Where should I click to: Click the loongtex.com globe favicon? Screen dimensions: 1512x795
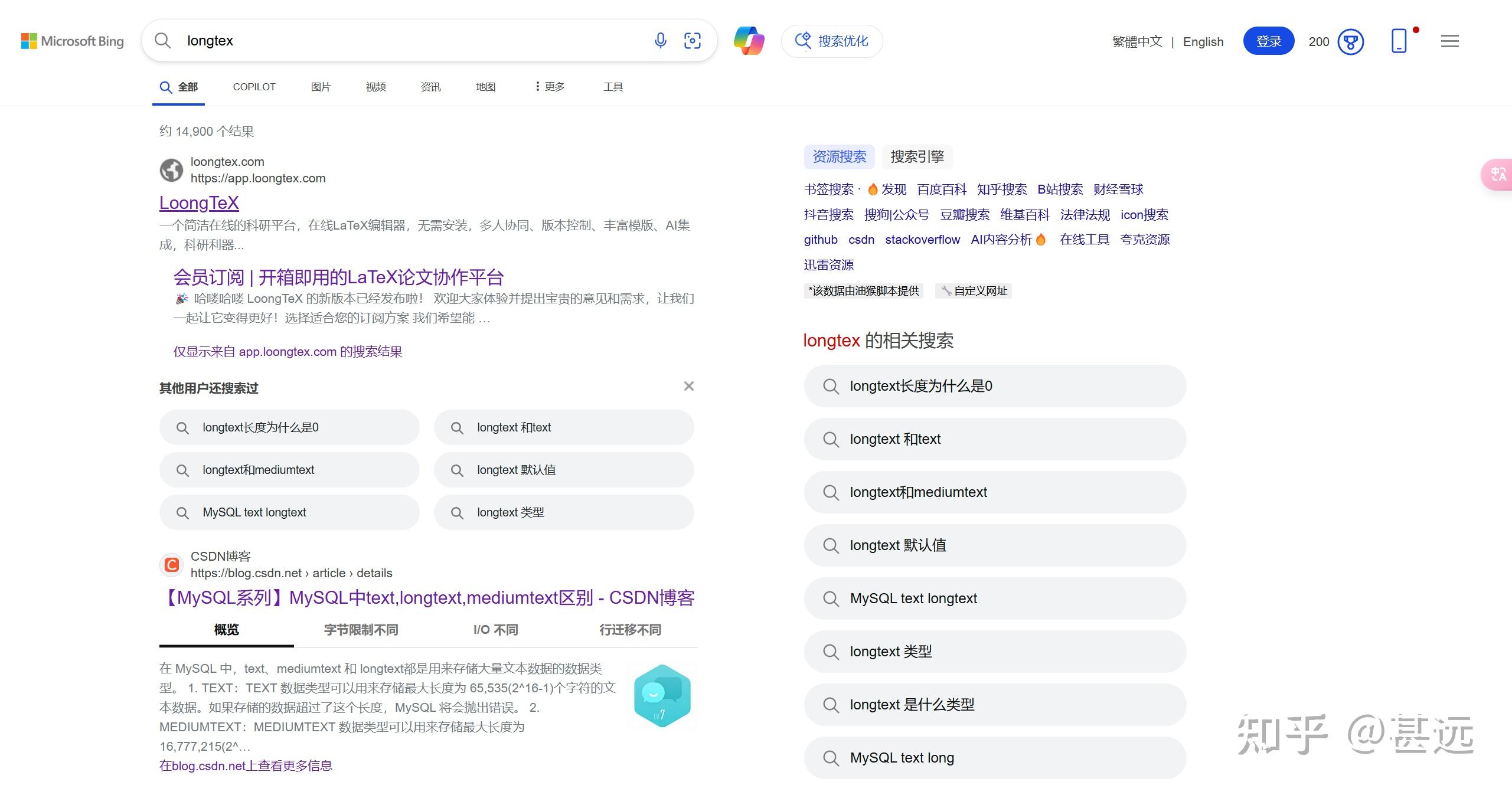pos(171,171)
